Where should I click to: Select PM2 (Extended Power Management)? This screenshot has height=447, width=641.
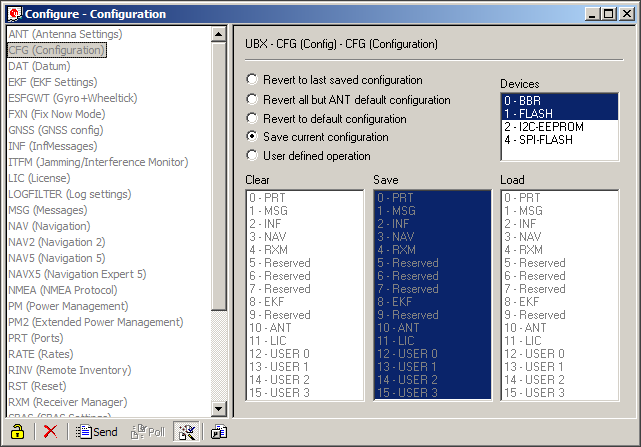tap(96, 322)
